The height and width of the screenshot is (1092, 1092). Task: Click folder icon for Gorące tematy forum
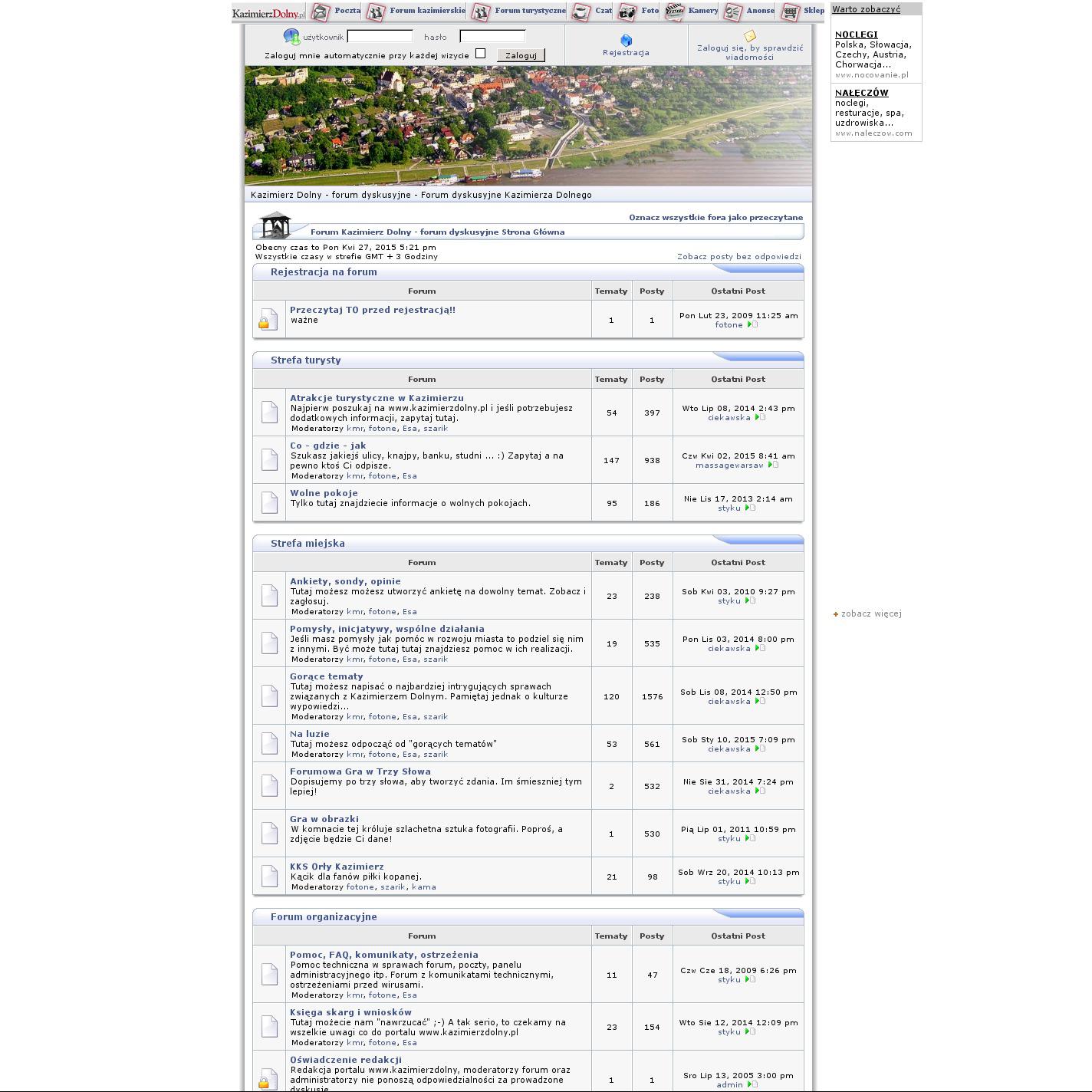click(269, 696)
